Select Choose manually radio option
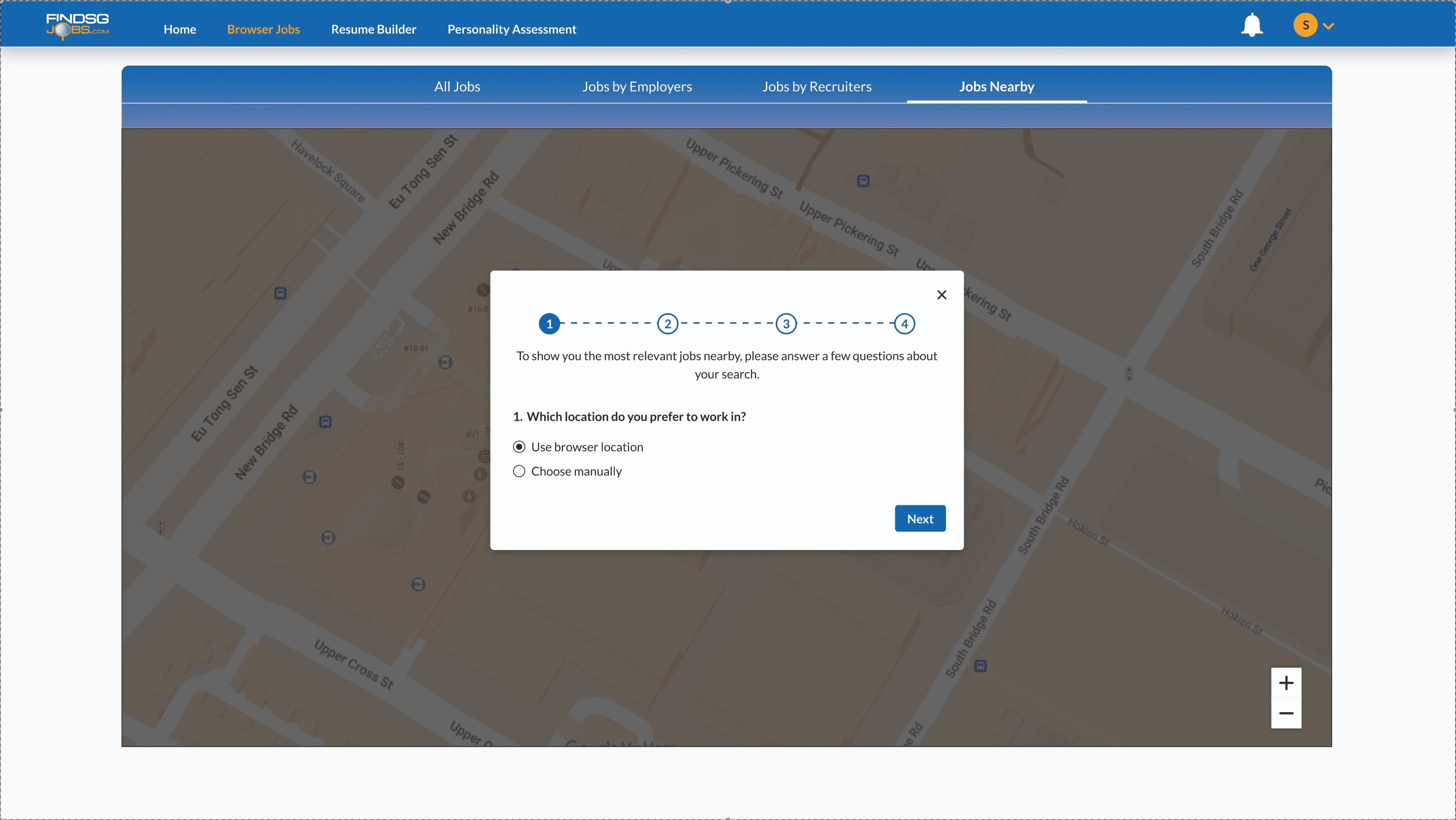The height and width of the screenshot is (820, 1456). tap(519, 471)
